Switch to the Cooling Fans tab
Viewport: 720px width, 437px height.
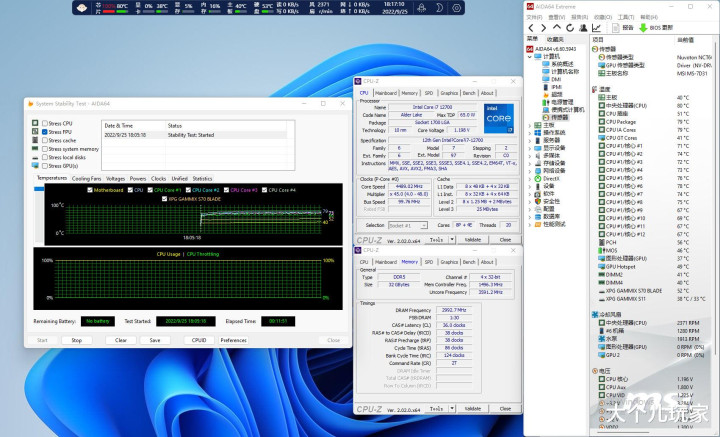pos(86,179)
